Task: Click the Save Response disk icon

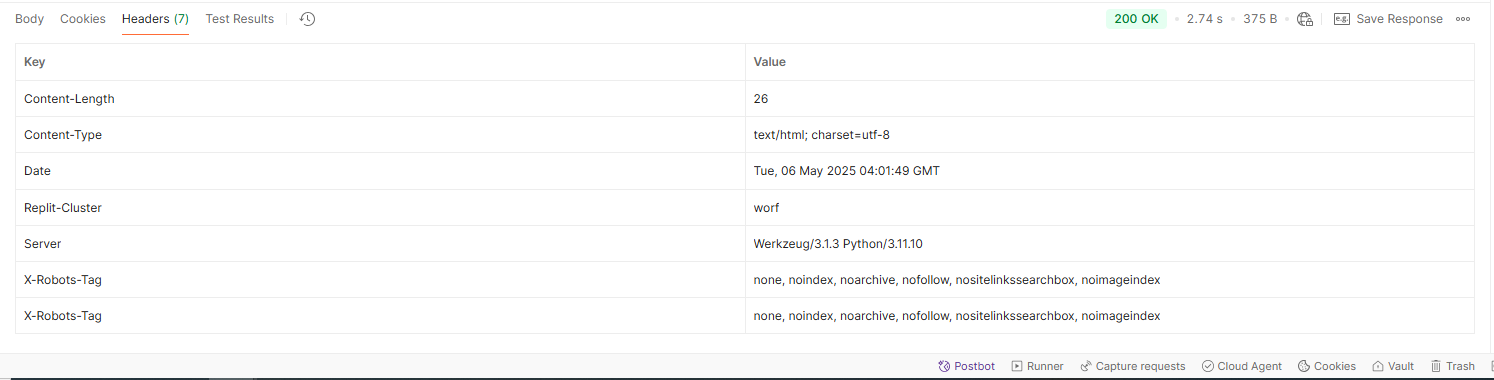Action: tap(1342, 19)
